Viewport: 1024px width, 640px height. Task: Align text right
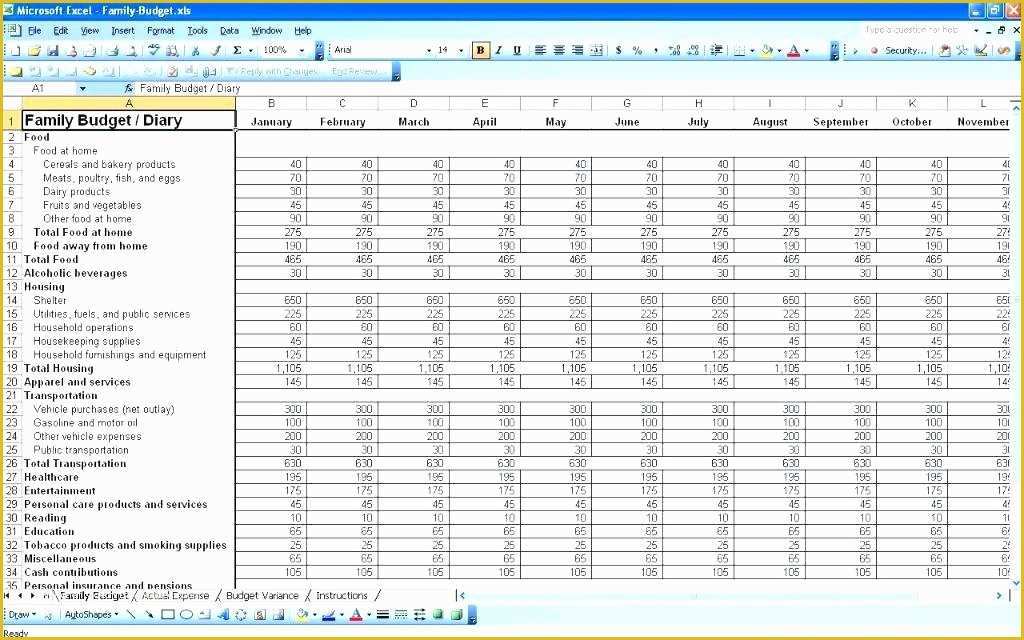tap(577, 50)
